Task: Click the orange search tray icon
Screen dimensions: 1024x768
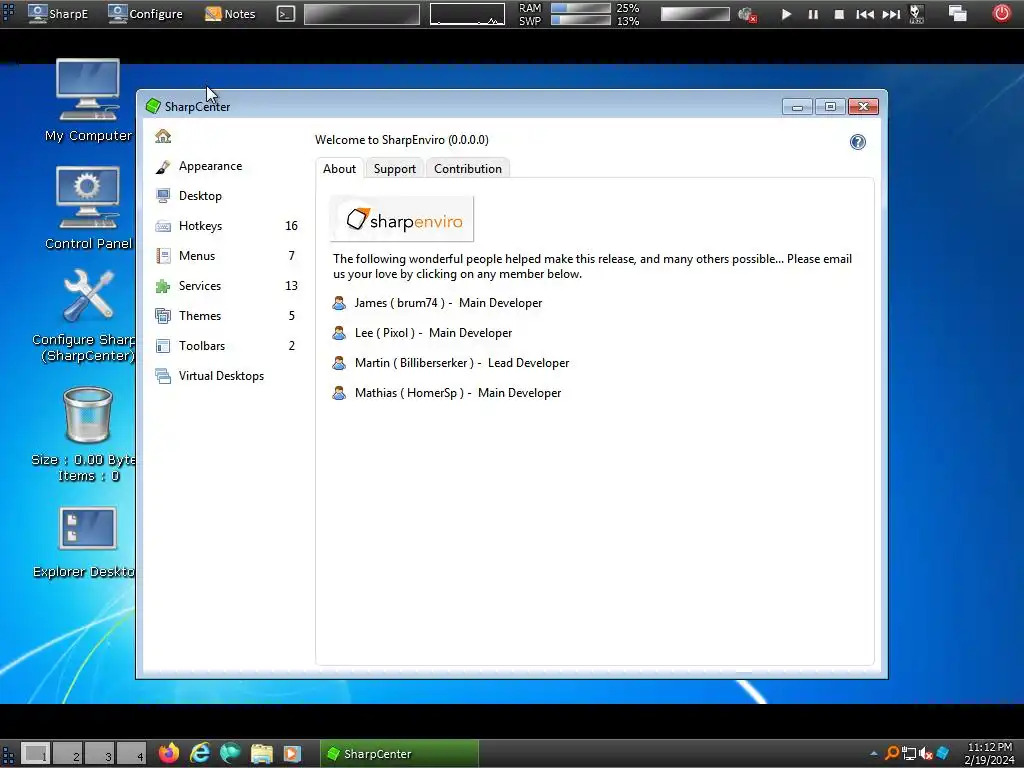Action: click(x=891, y=754)
